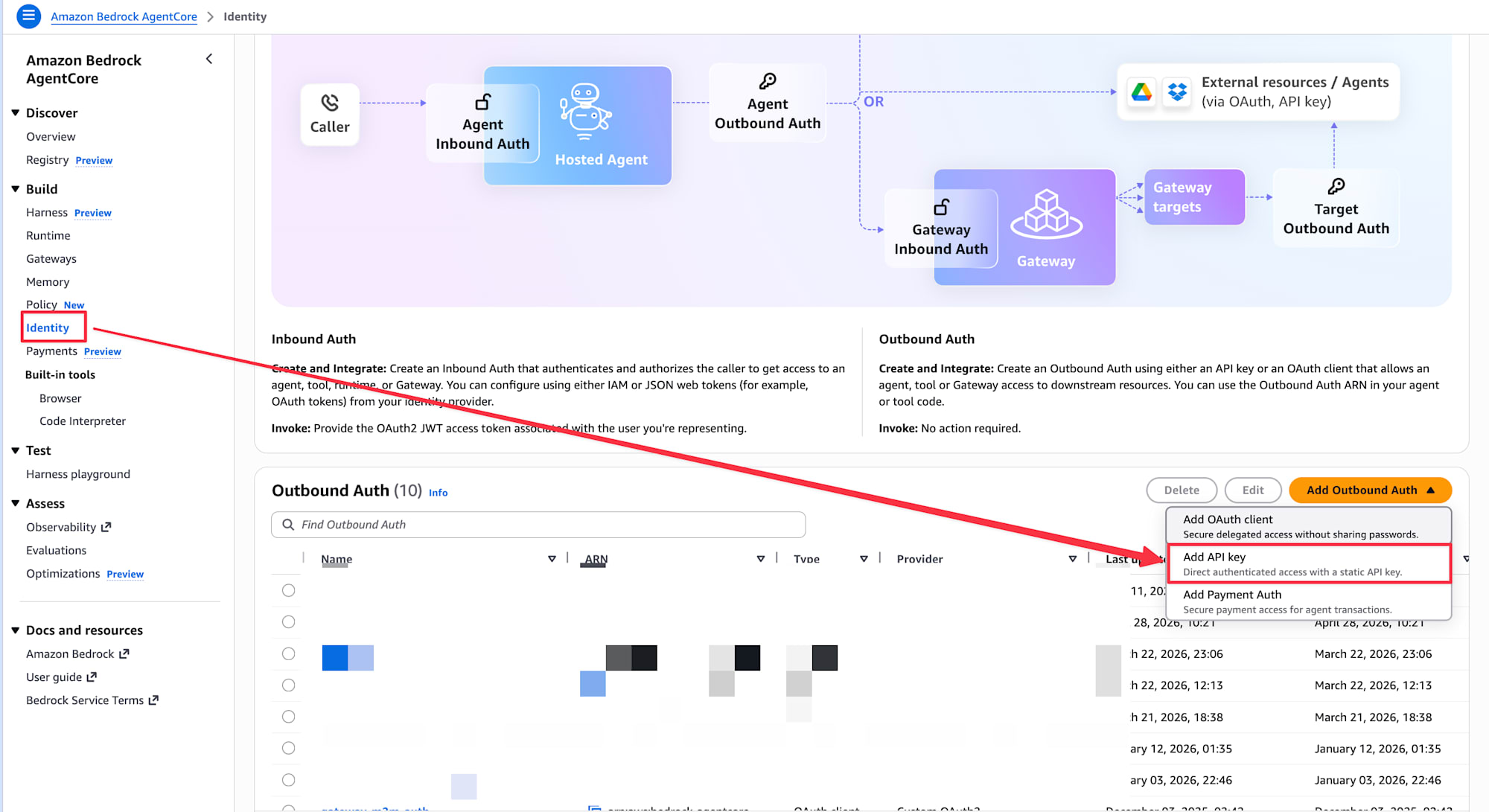Screen dimensions: 1489x812
Task: Sort by the Name column arrow
Action: (552, 558)
